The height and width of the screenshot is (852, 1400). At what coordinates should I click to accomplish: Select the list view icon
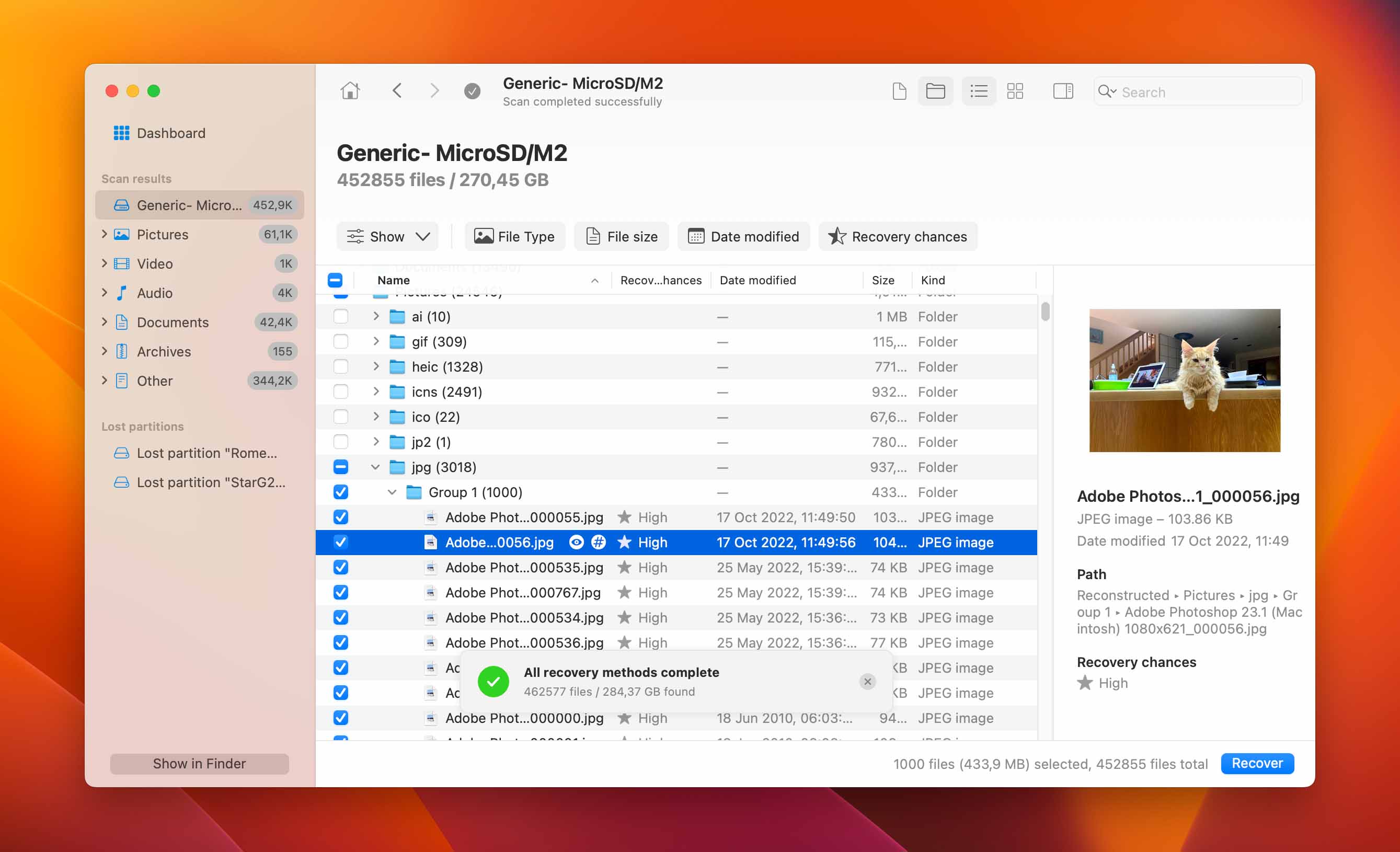979,91
